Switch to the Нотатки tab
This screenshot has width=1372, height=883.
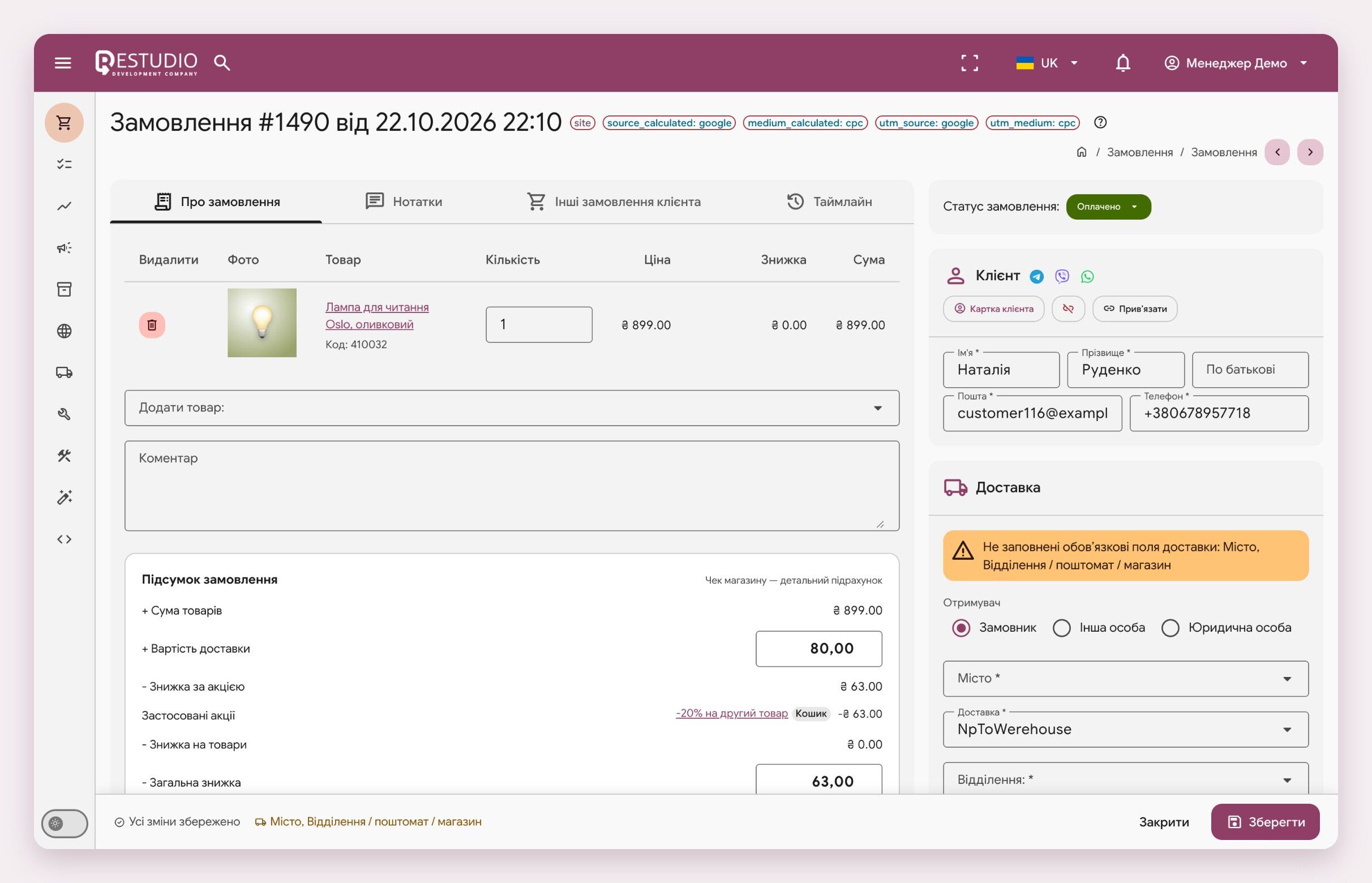tap(404, 202)
